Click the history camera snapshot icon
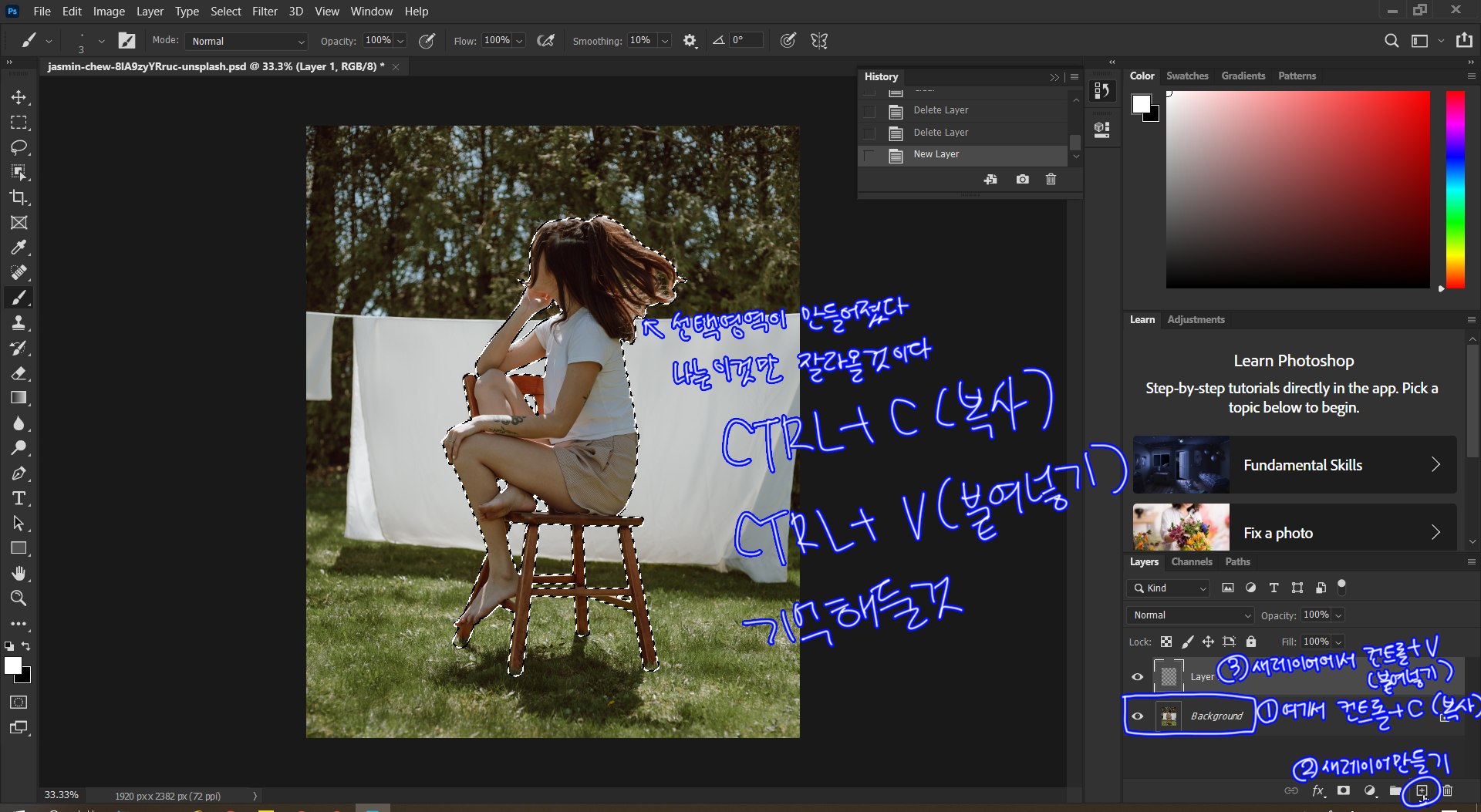This screenshot has width=1481, height=812. click(1022, 179)
